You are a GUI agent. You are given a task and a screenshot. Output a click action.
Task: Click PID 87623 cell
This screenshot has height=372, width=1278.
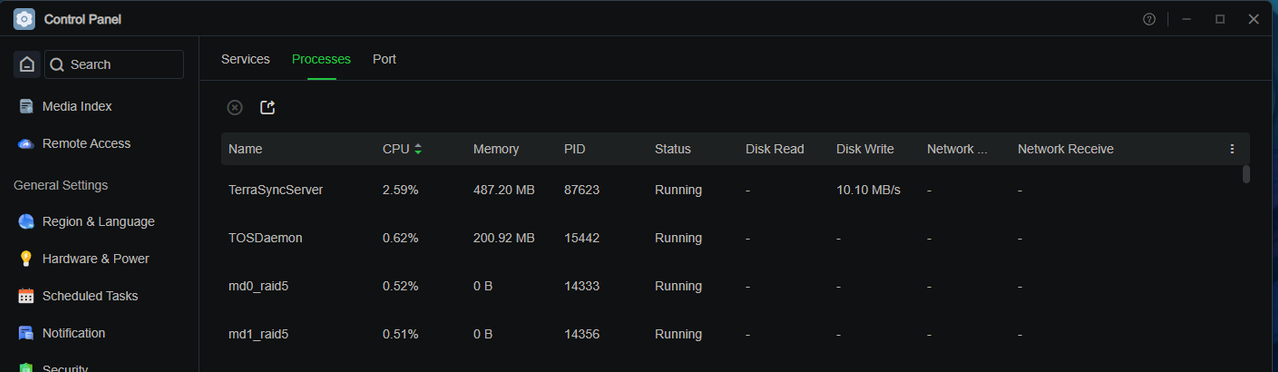pos(582,190)
